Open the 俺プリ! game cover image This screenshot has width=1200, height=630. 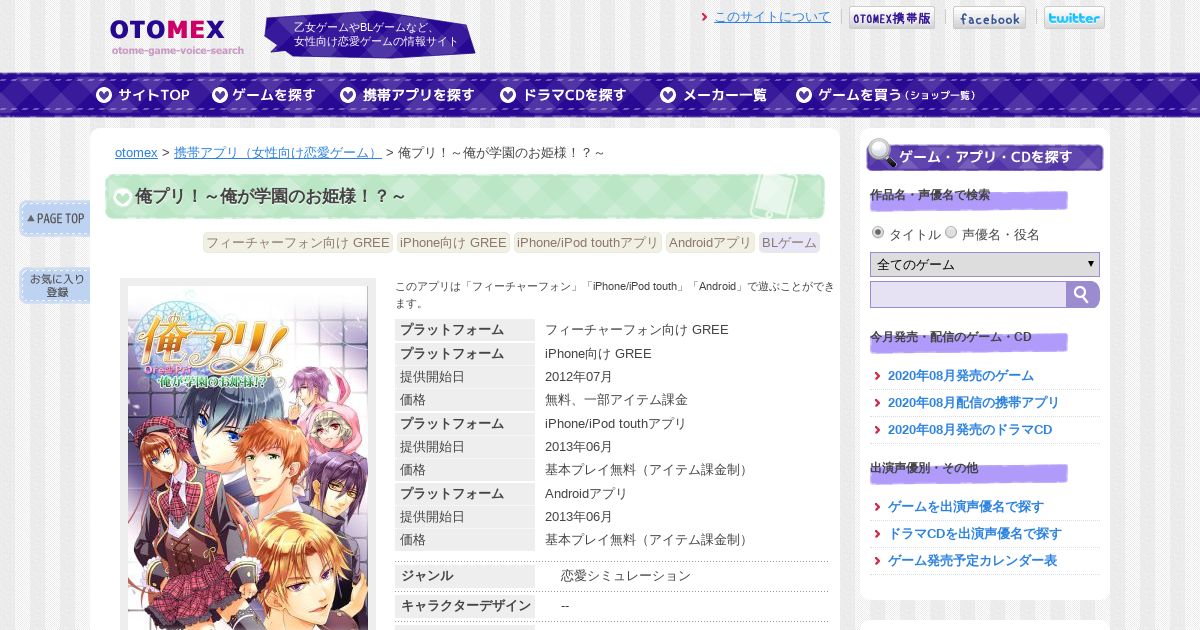(x=248, y=458)
